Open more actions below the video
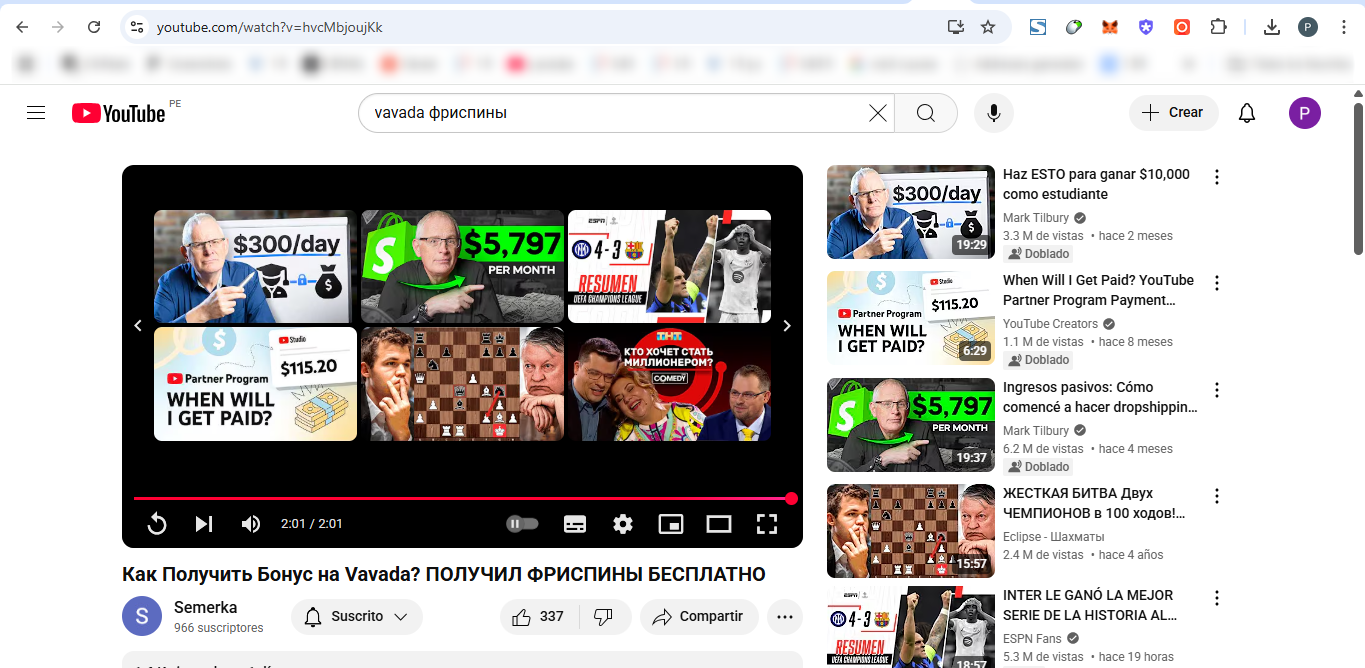This screenshot has height=668, width=1365. tap(785, 617)
